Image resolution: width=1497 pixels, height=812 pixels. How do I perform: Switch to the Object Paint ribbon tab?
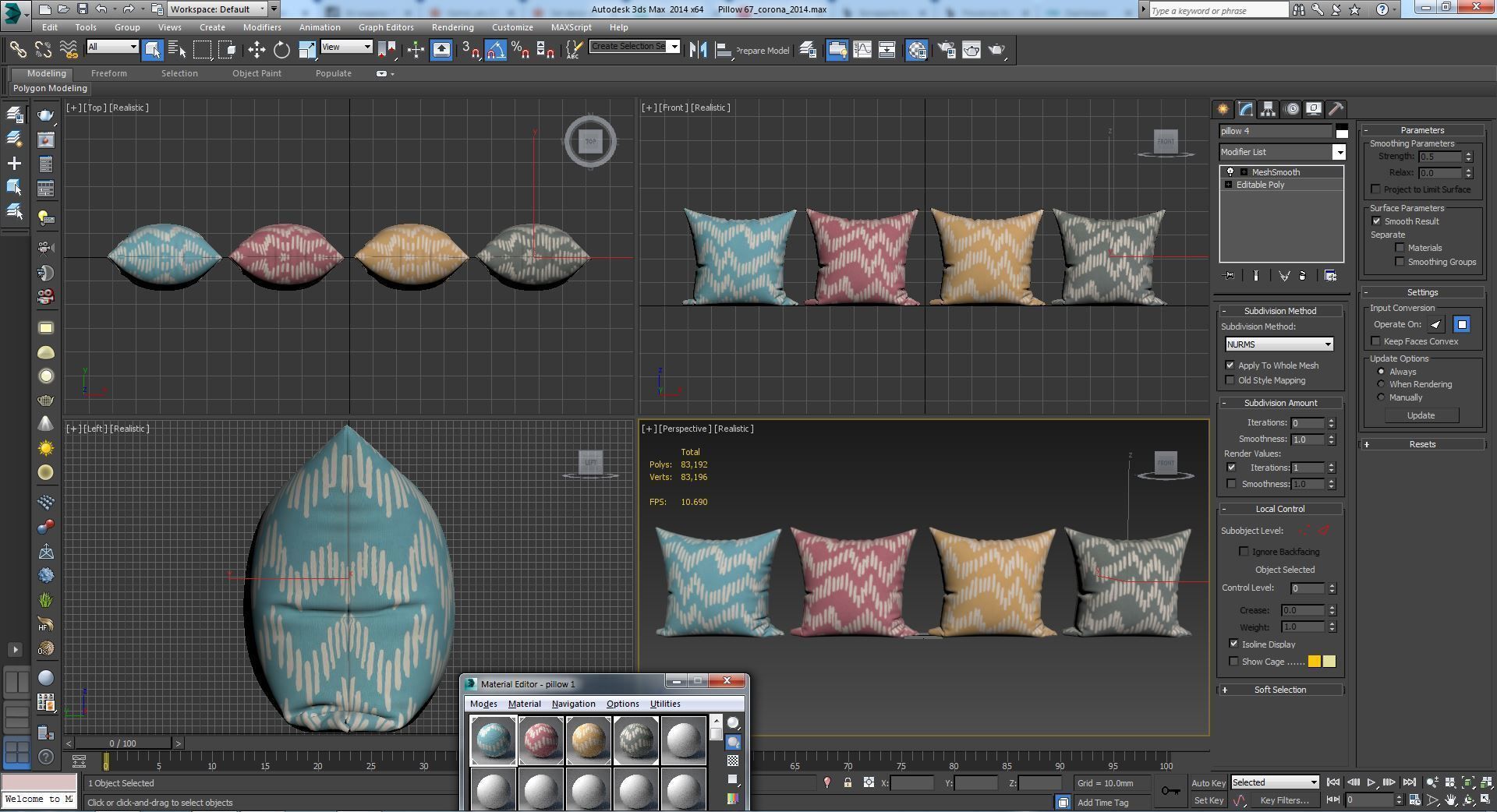257,73
